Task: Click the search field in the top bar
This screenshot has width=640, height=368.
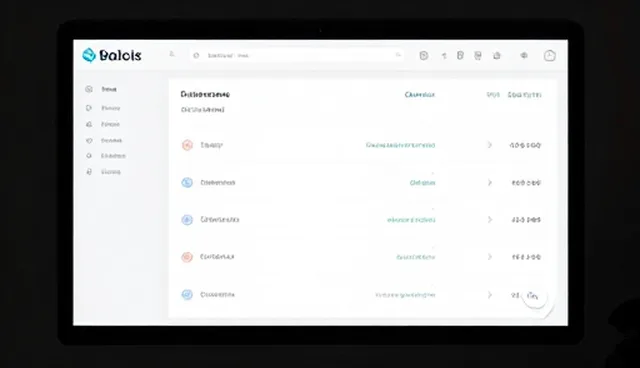Action: pyautogui.click(x=297, y=55)
